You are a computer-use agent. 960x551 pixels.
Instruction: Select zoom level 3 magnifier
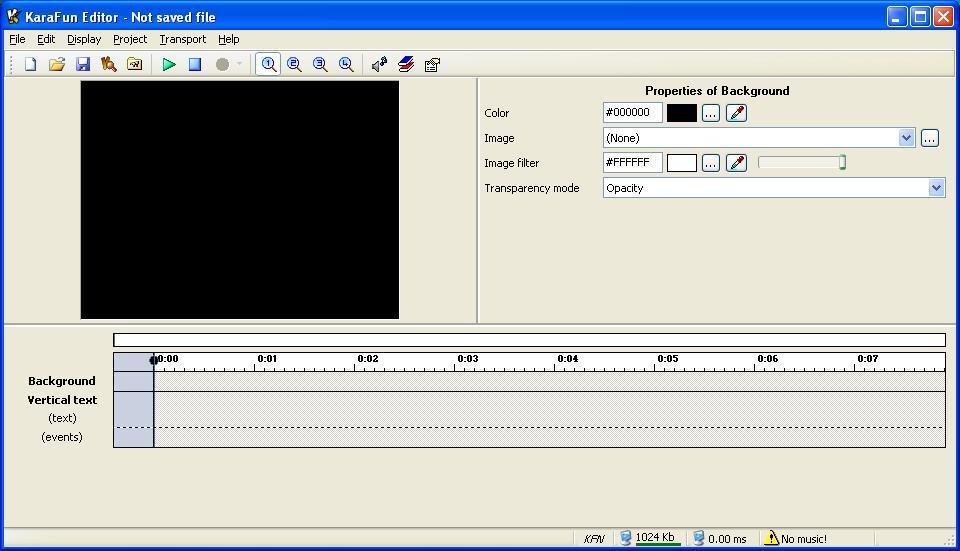320,64
